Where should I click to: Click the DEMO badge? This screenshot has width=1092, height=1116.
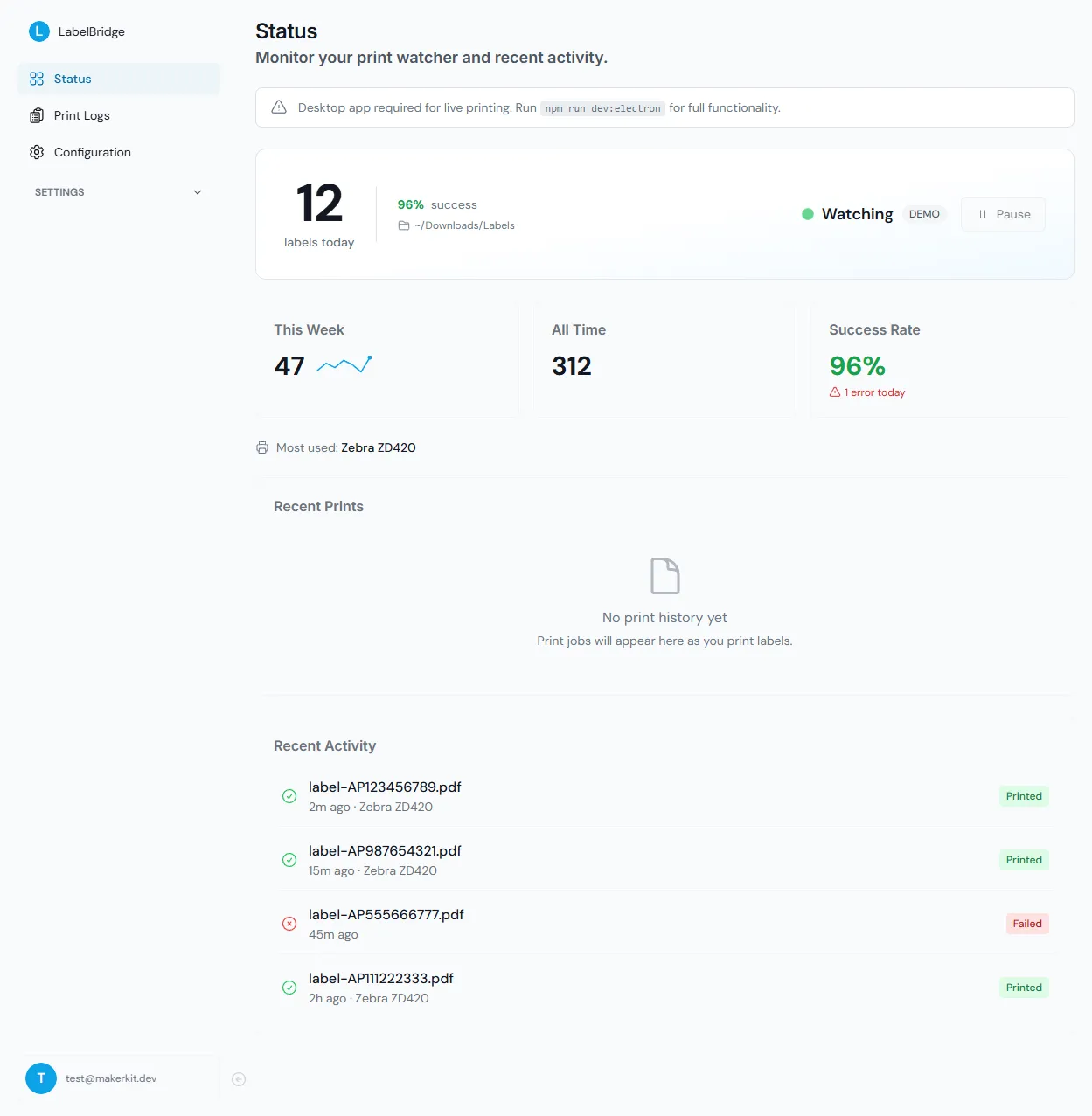click(923, 214)
